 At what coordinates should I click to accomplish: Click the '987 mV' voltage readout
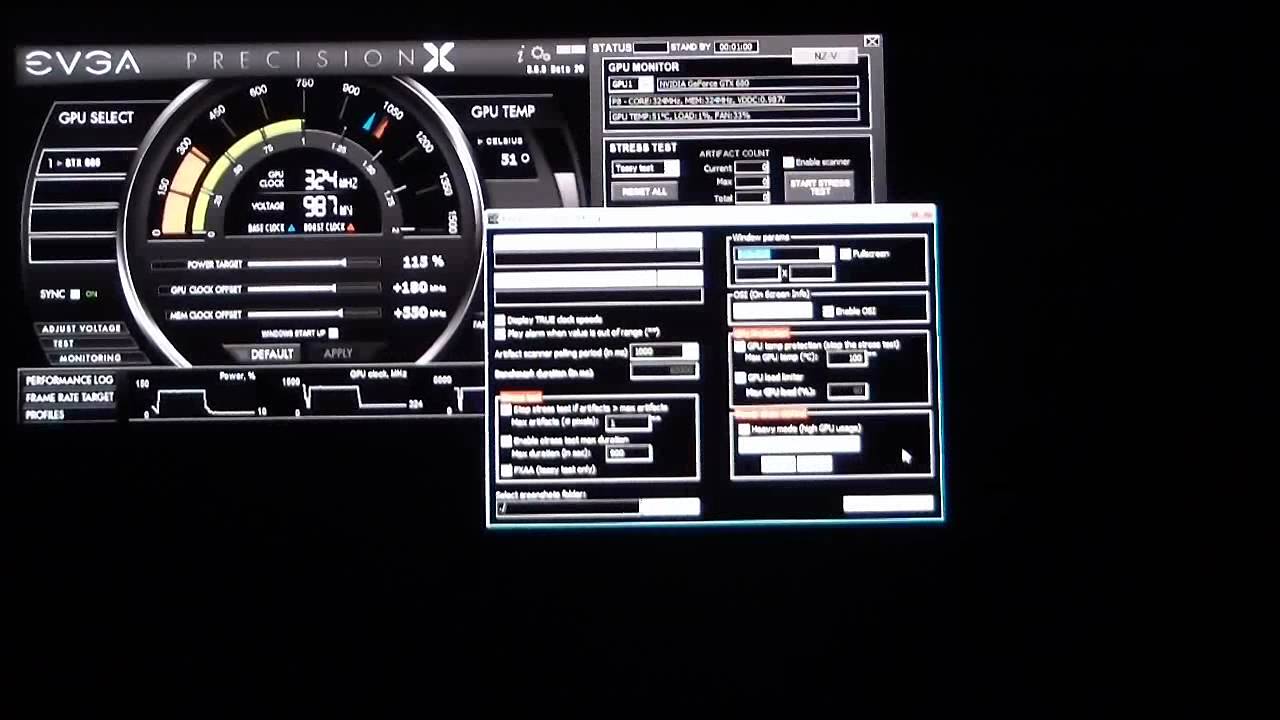point(328,206)
